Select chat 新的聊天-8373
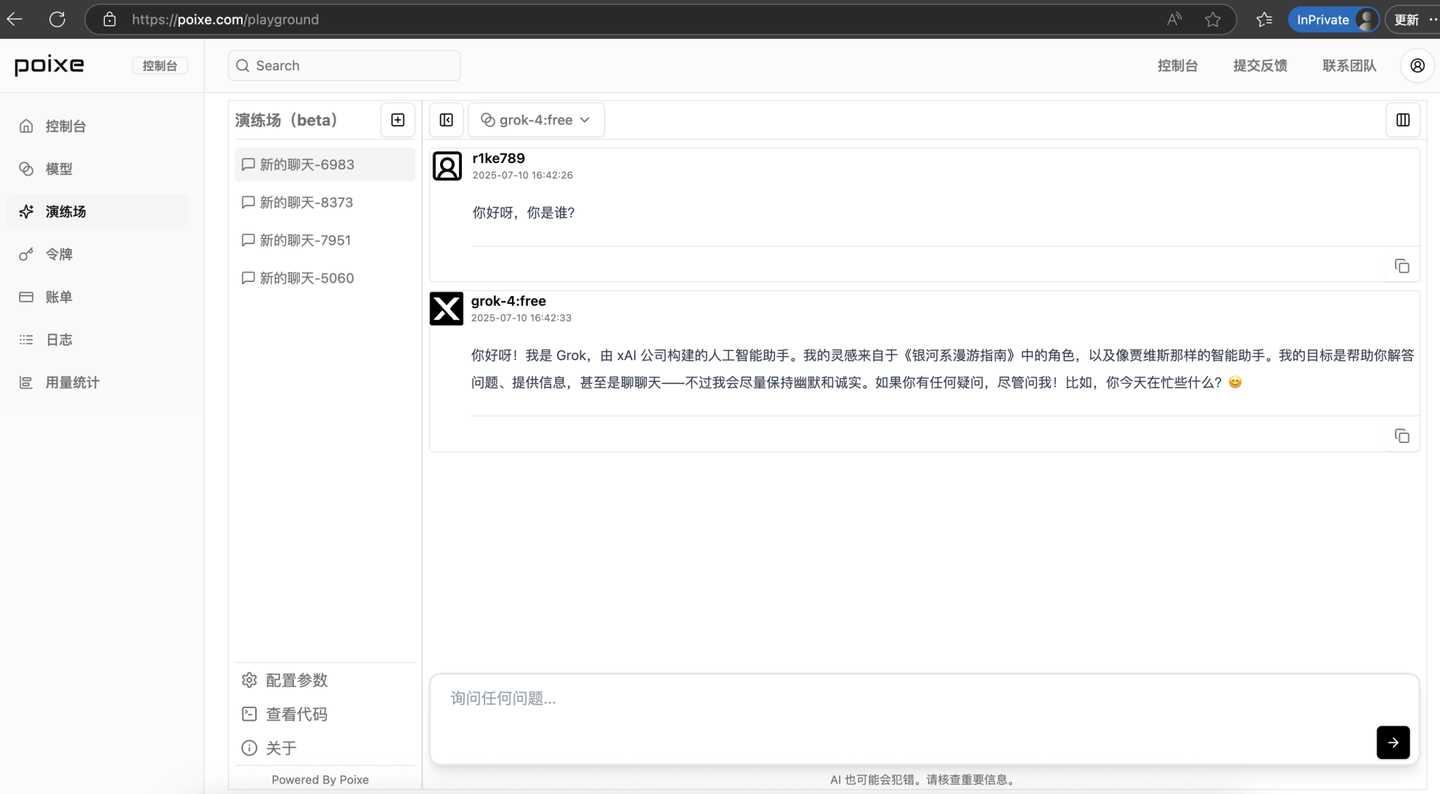 coord(325,202)
